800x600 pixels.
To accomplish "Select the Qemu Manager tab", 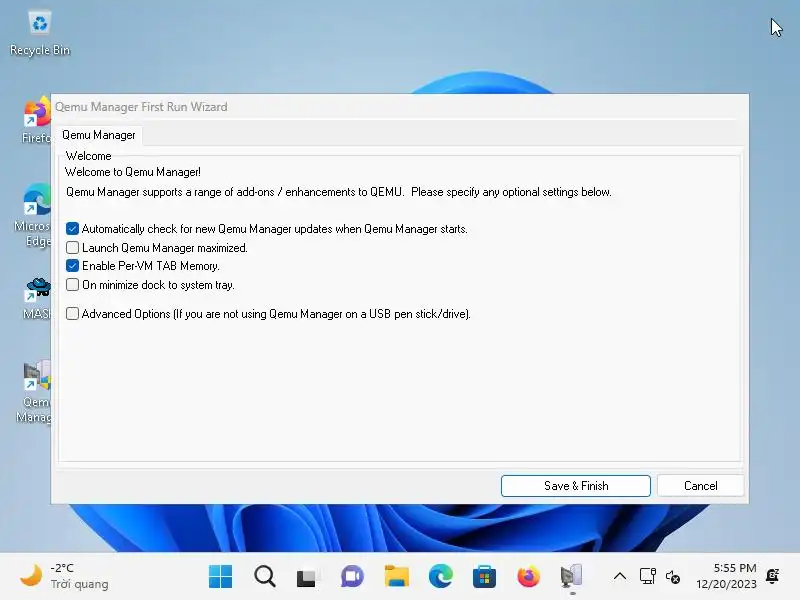I will pyautogui.click(x=98, y=135).
